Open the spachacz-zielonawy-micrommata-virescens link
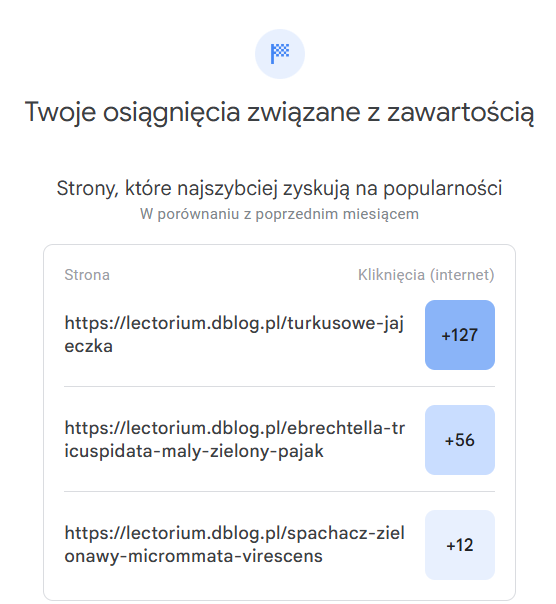This screenshot has width=556, height=604. 235,545
